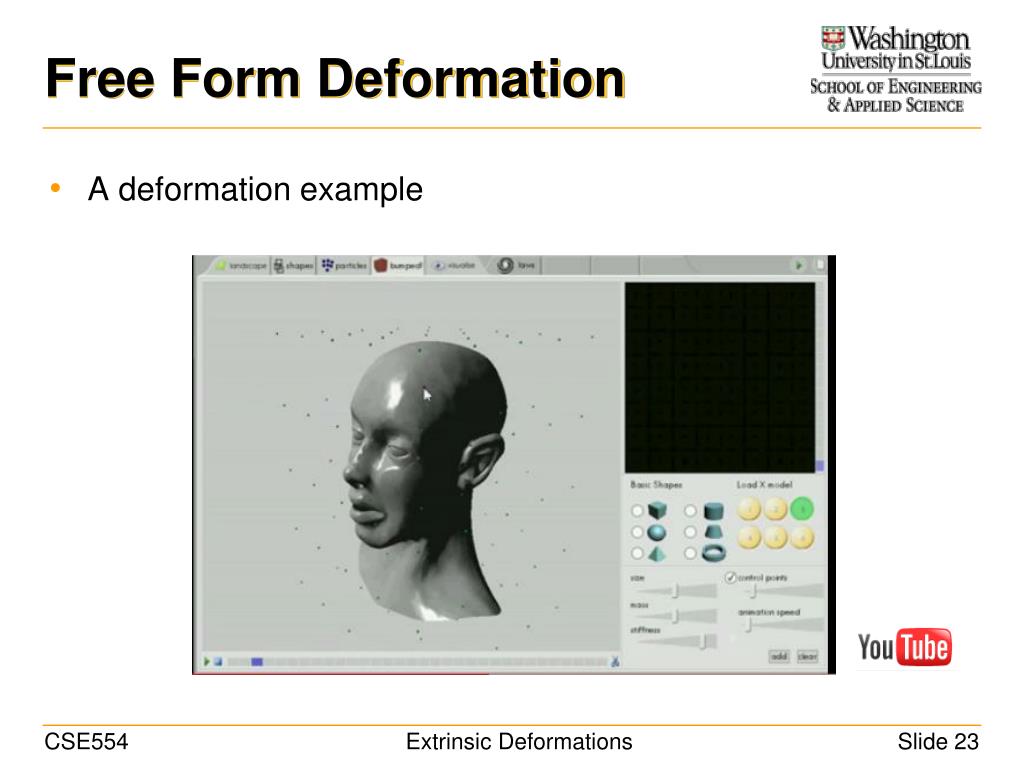Open the shapes tab

click(x=293, y=265)
